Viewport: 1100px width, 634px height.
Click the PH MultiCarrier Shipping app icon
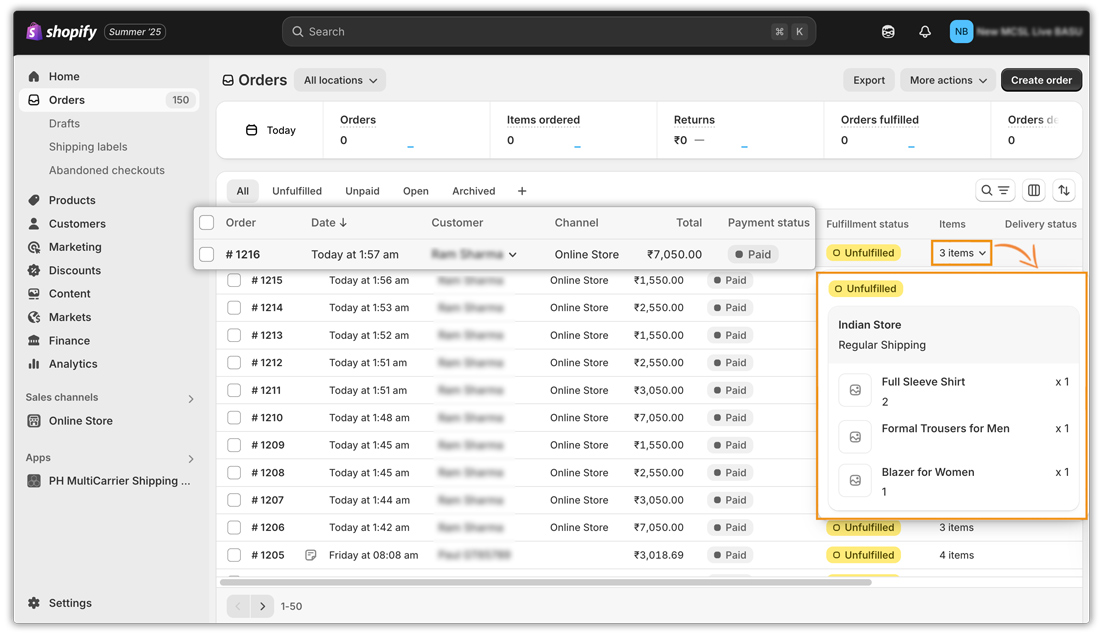coord(34,480)
